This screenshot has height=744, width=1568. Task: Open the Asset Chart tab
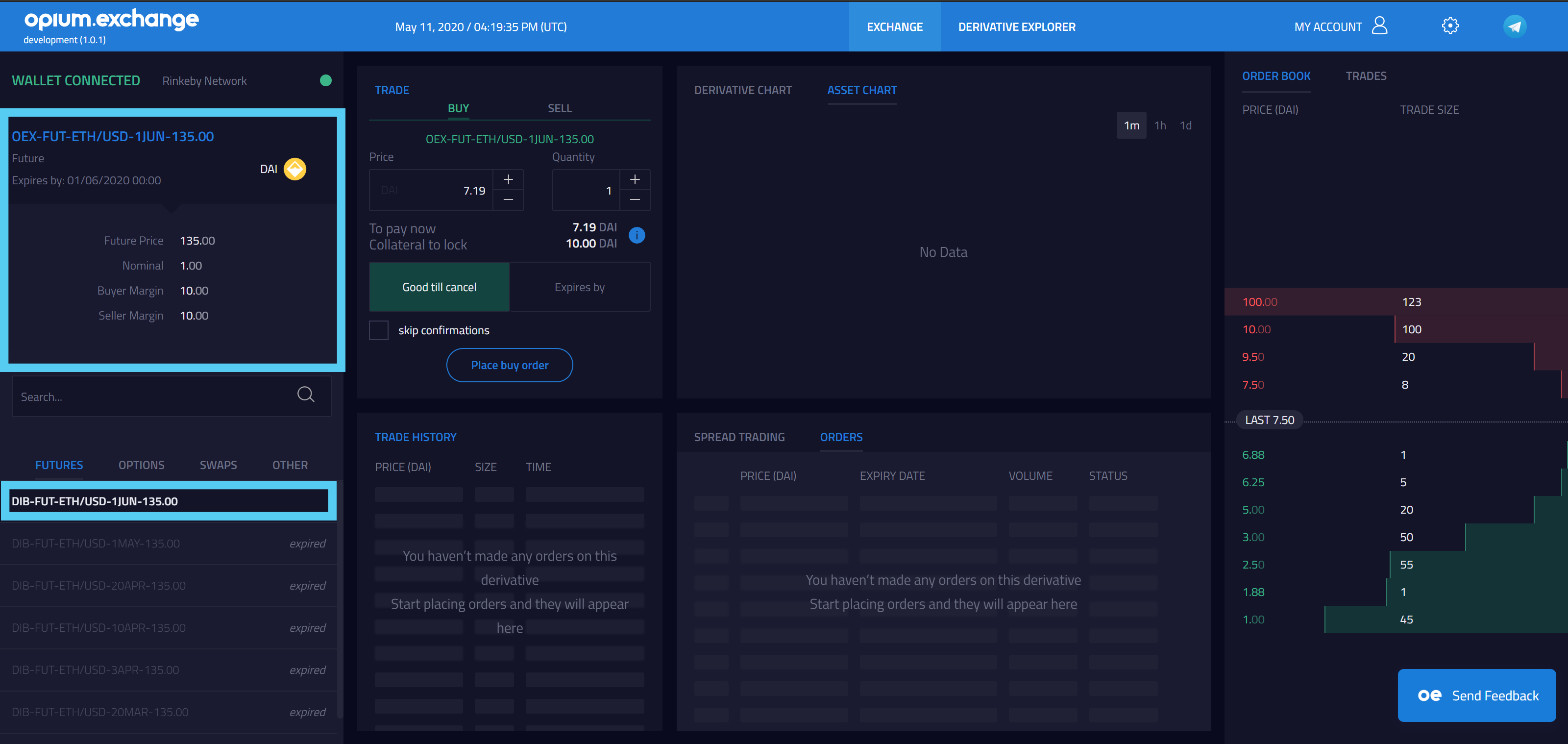(862, 90)
